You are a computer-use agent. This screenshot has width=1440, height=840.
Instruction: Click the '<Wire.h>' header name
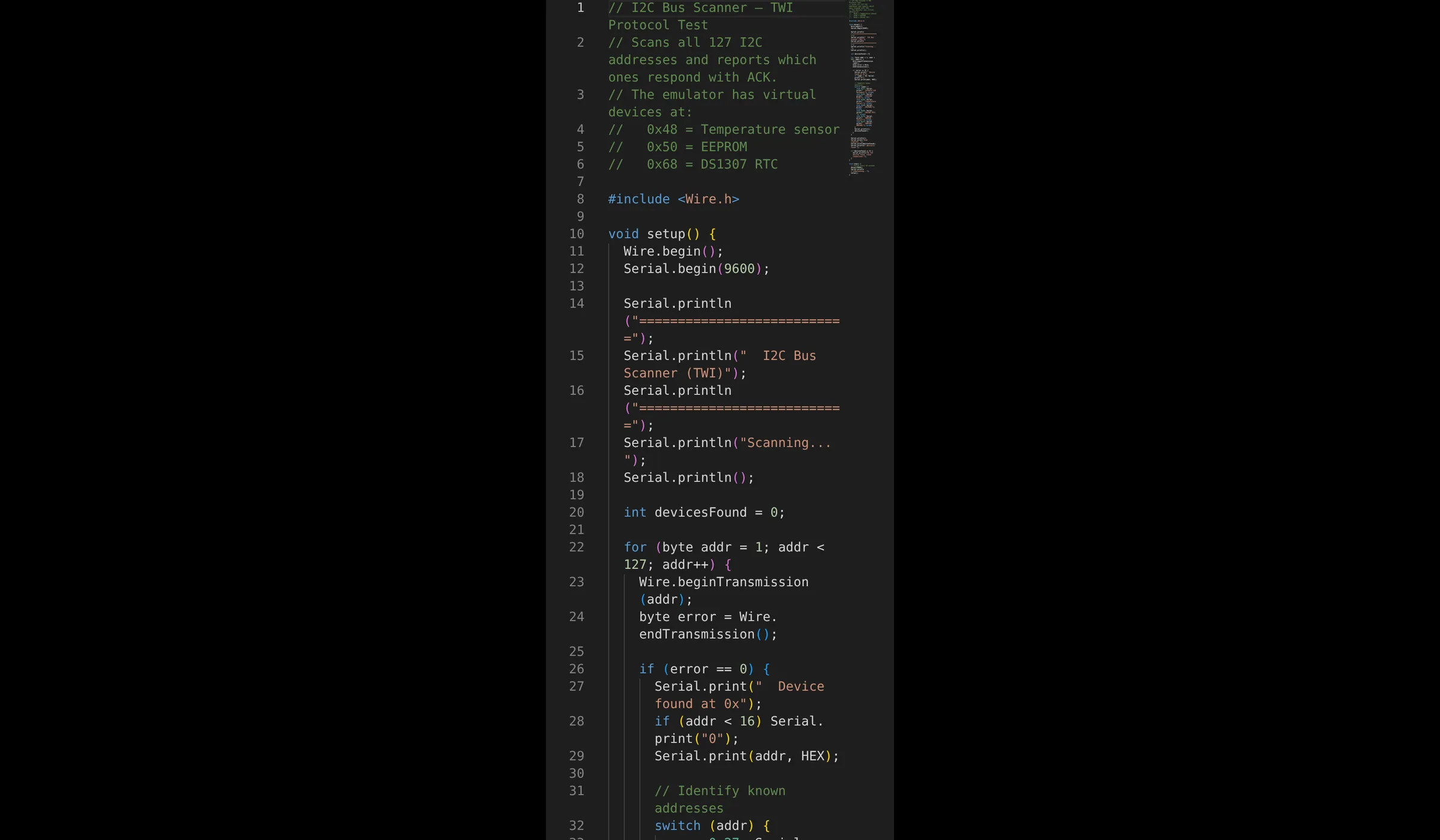(x=709, y=199)
